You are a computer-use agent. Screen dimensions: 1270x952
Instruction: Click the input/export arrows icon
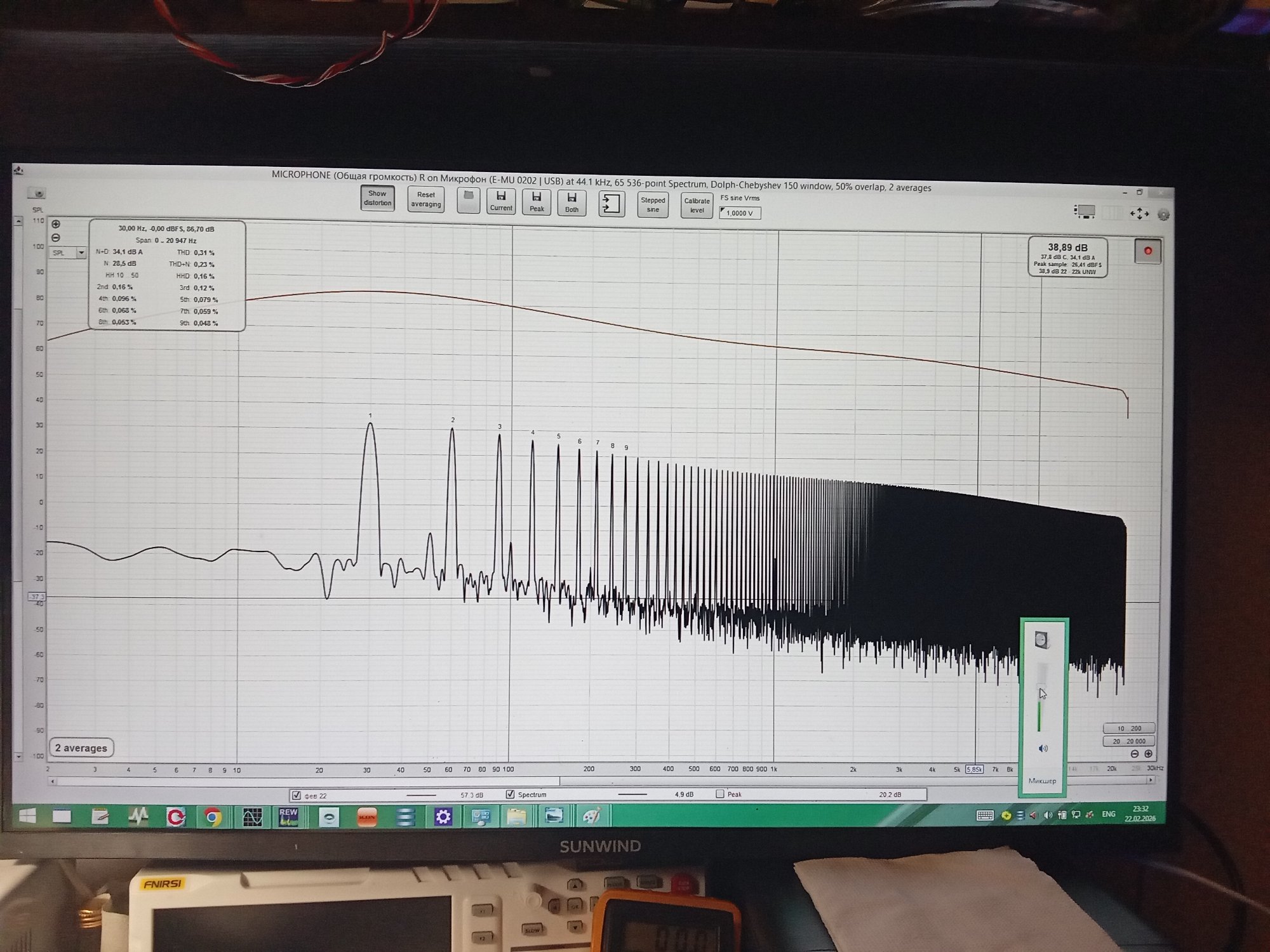pyautogui.click(x=612, y=204)
